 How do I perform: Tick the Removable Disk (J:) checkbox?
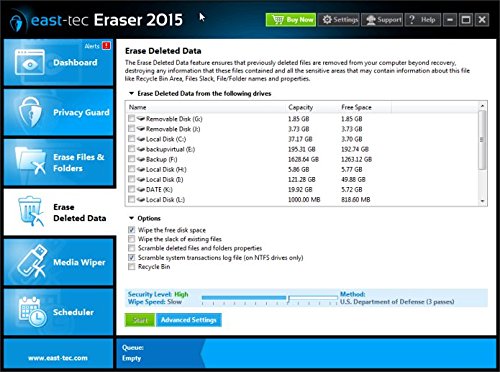tap(131, 128)
